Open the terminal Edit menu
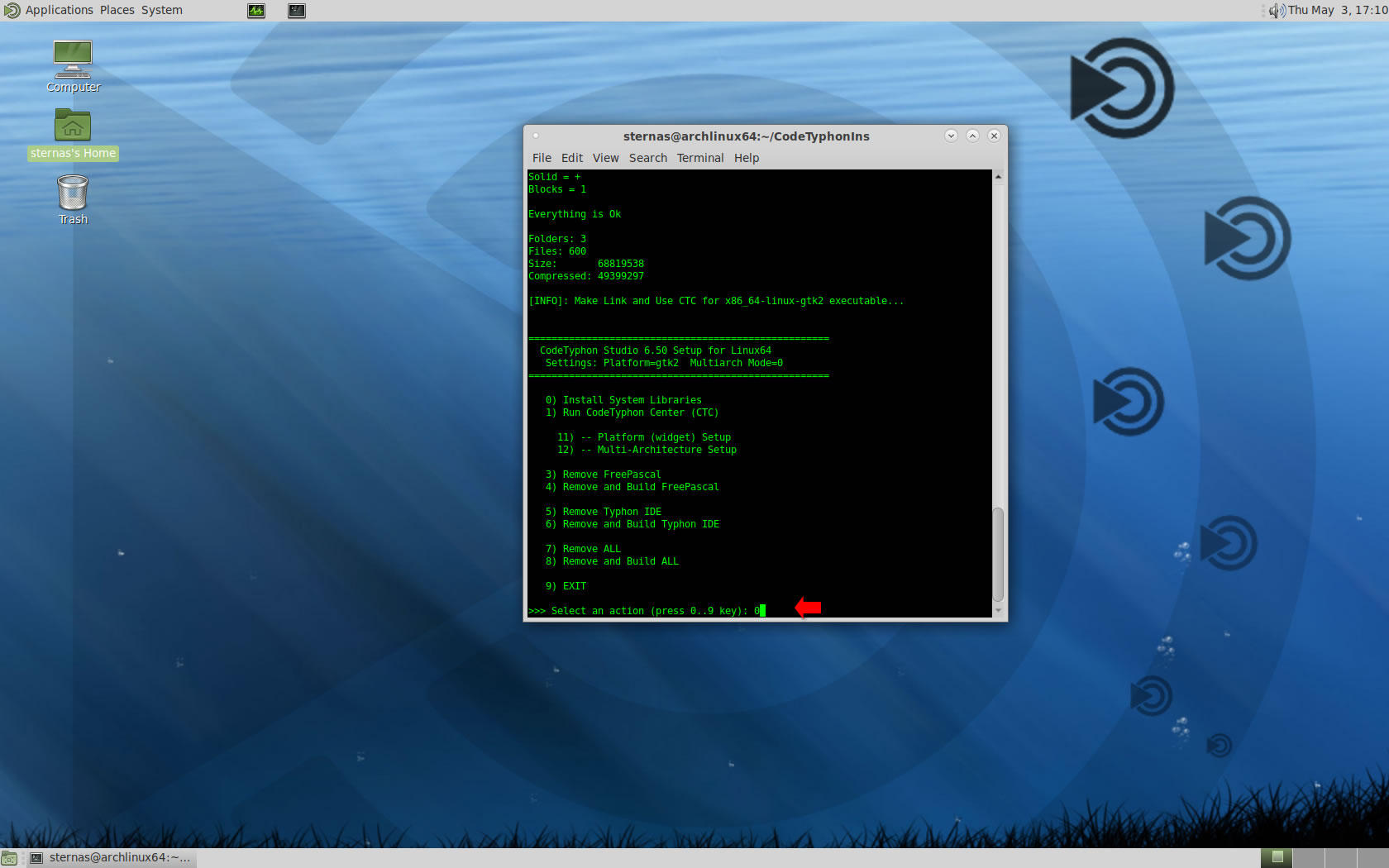 click(572, 158)
